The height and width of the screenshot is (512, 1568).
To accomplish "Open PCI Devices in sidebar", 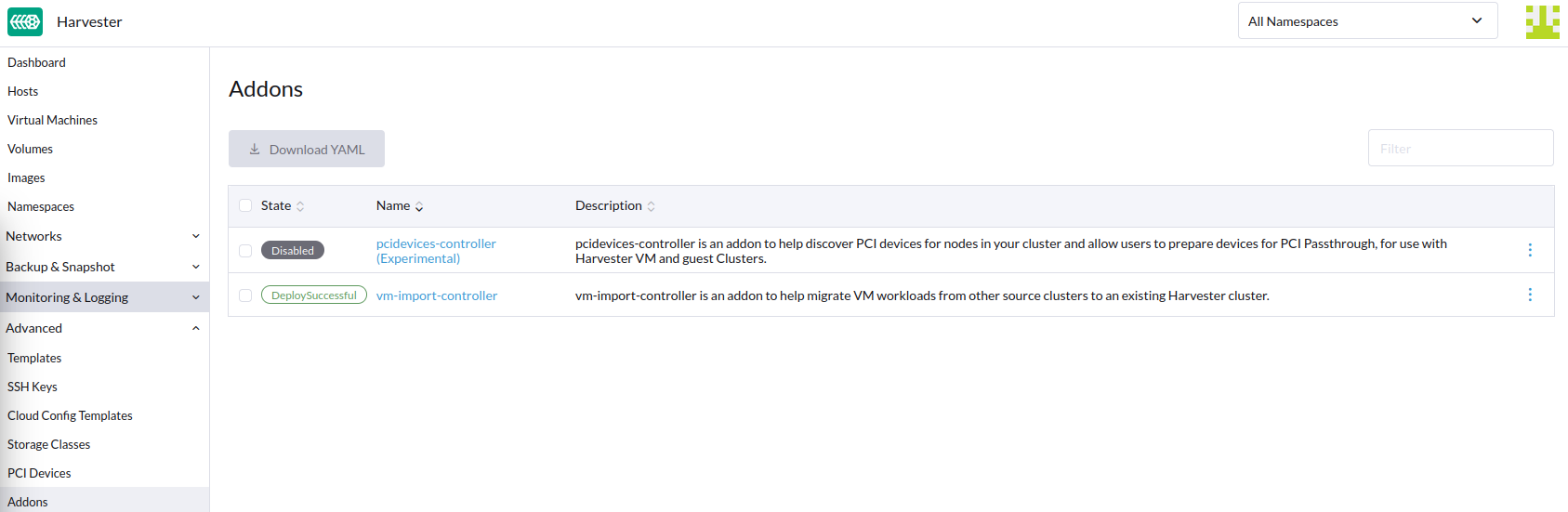I will (x=39, y=473).
